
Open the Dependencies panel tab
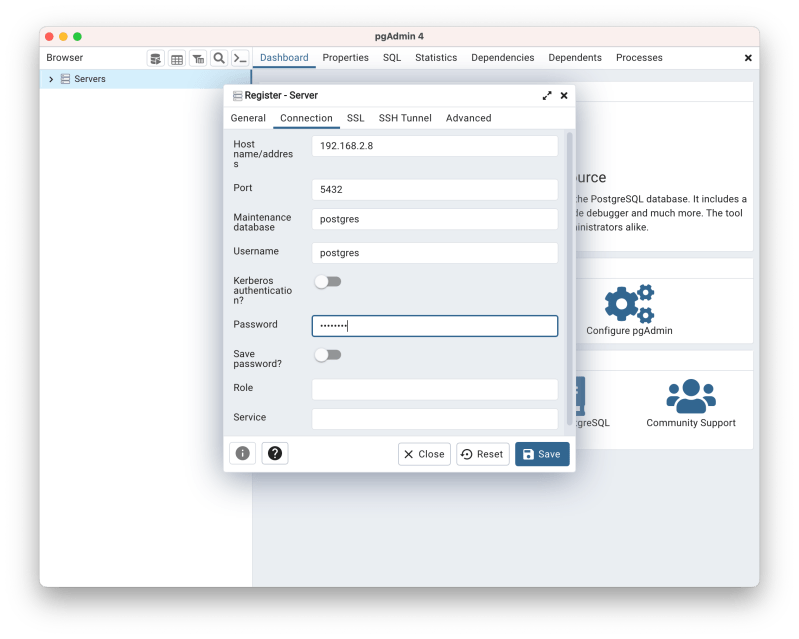tap(503, 58)
